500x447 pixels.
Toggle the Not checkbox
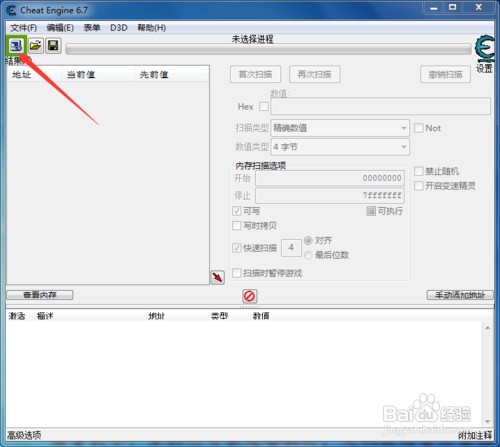point(419,128)
